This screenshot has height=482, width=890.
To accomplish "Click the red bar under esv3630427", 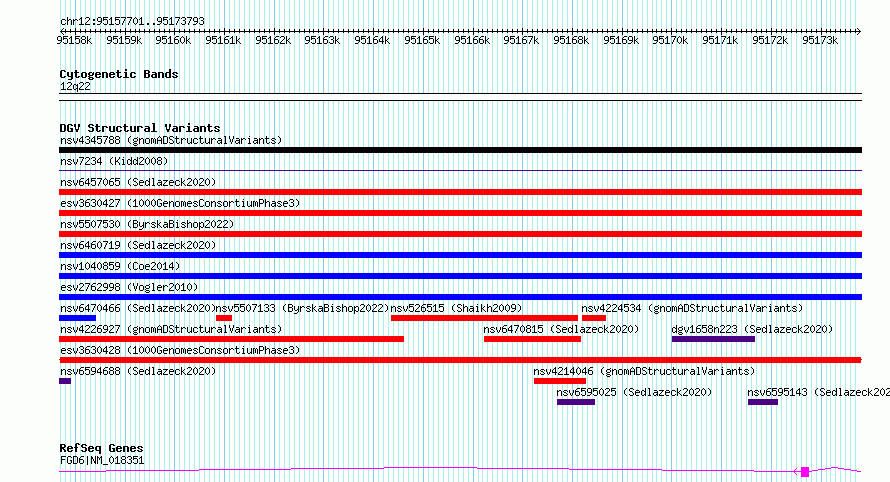I will click(460, 213).
